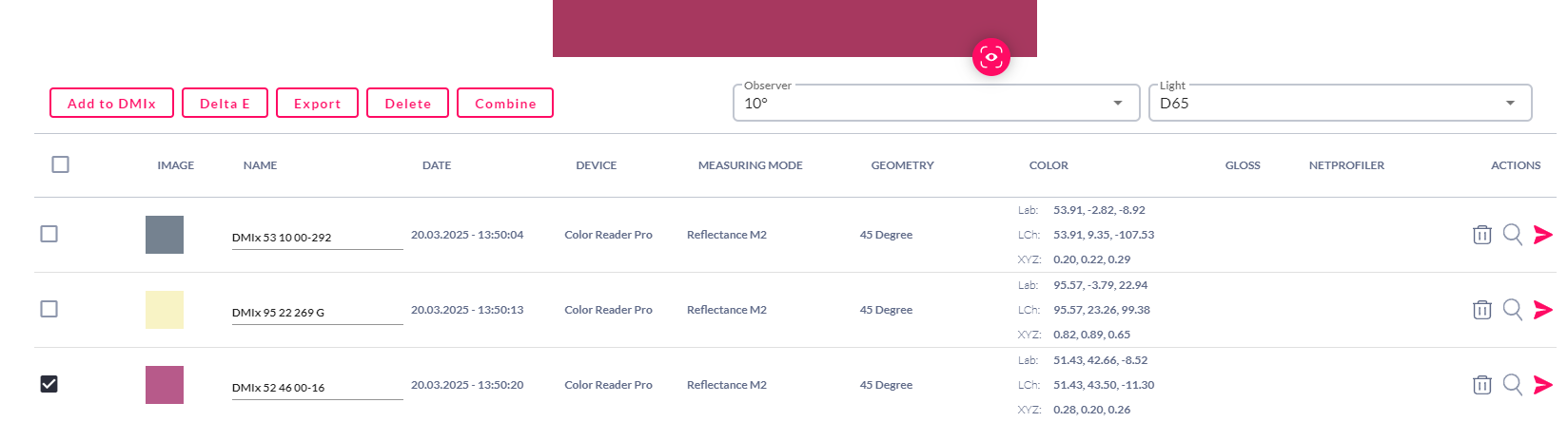The image size is (1568, 422).
Task: Edit the name field DMIx 52 46 00-16
Action: [x=317, y=388]
